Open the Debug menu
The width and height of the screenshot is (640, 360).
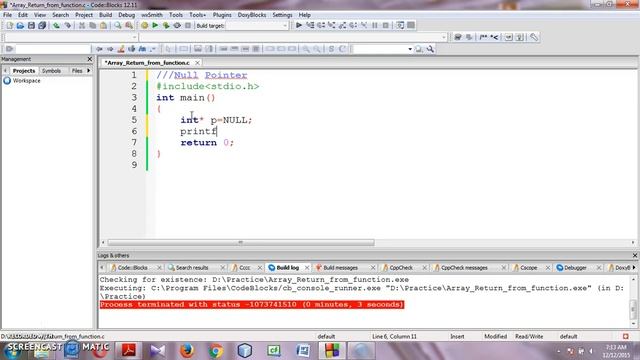tap(127, 15)
